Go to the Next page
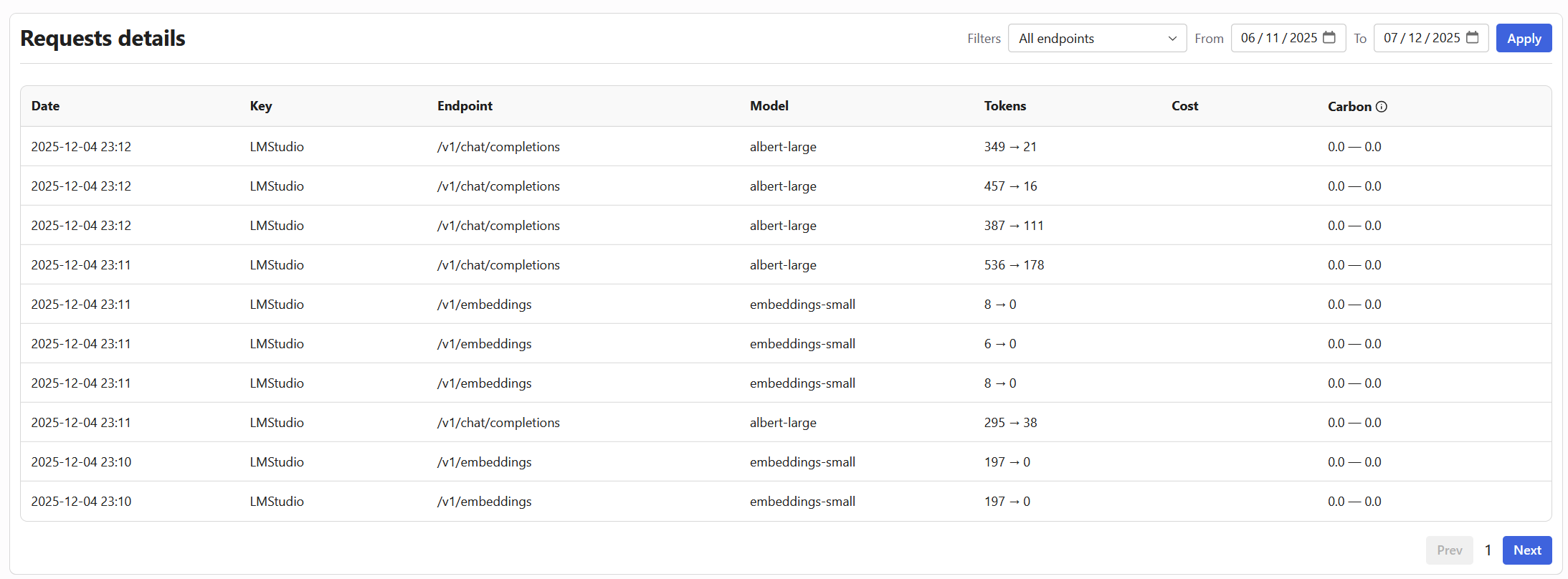 coord(1526,550)
